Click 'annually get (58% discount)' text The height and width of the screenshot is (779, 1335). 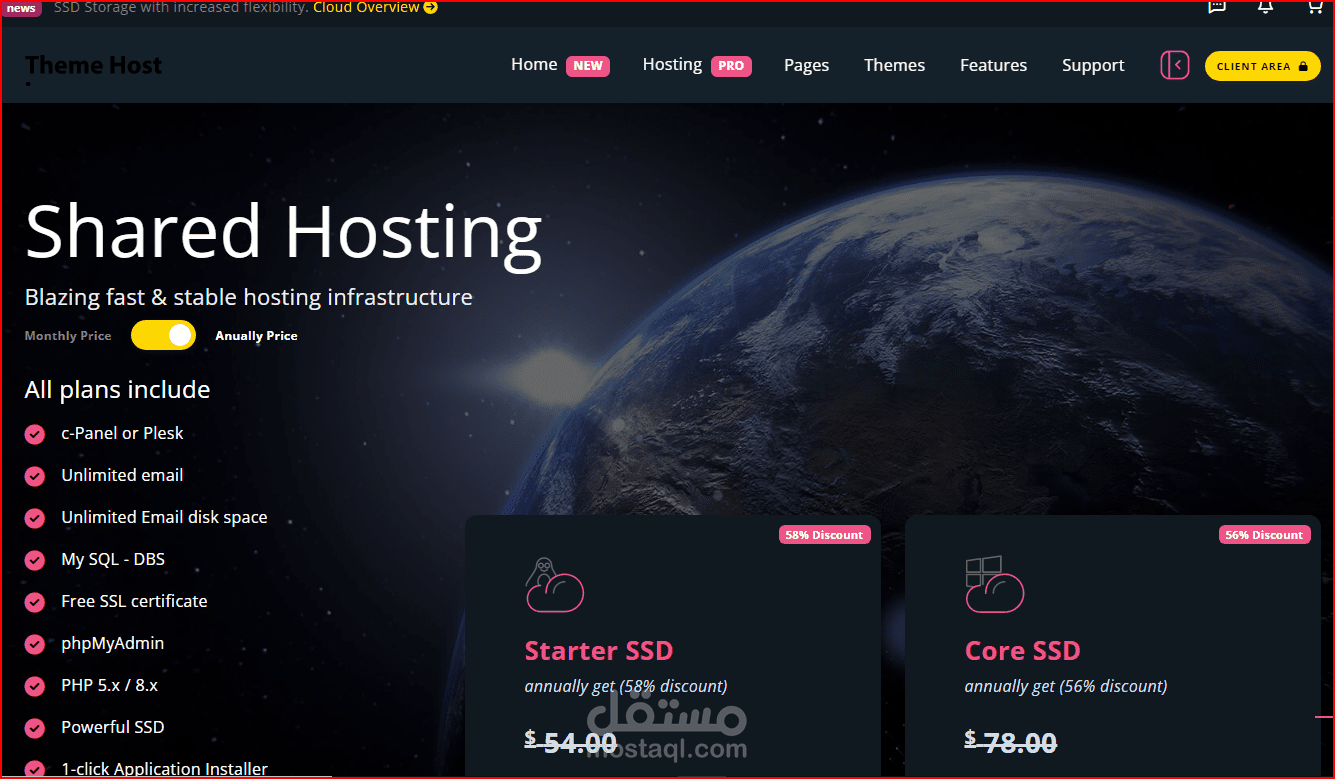(x=626, y=686)
